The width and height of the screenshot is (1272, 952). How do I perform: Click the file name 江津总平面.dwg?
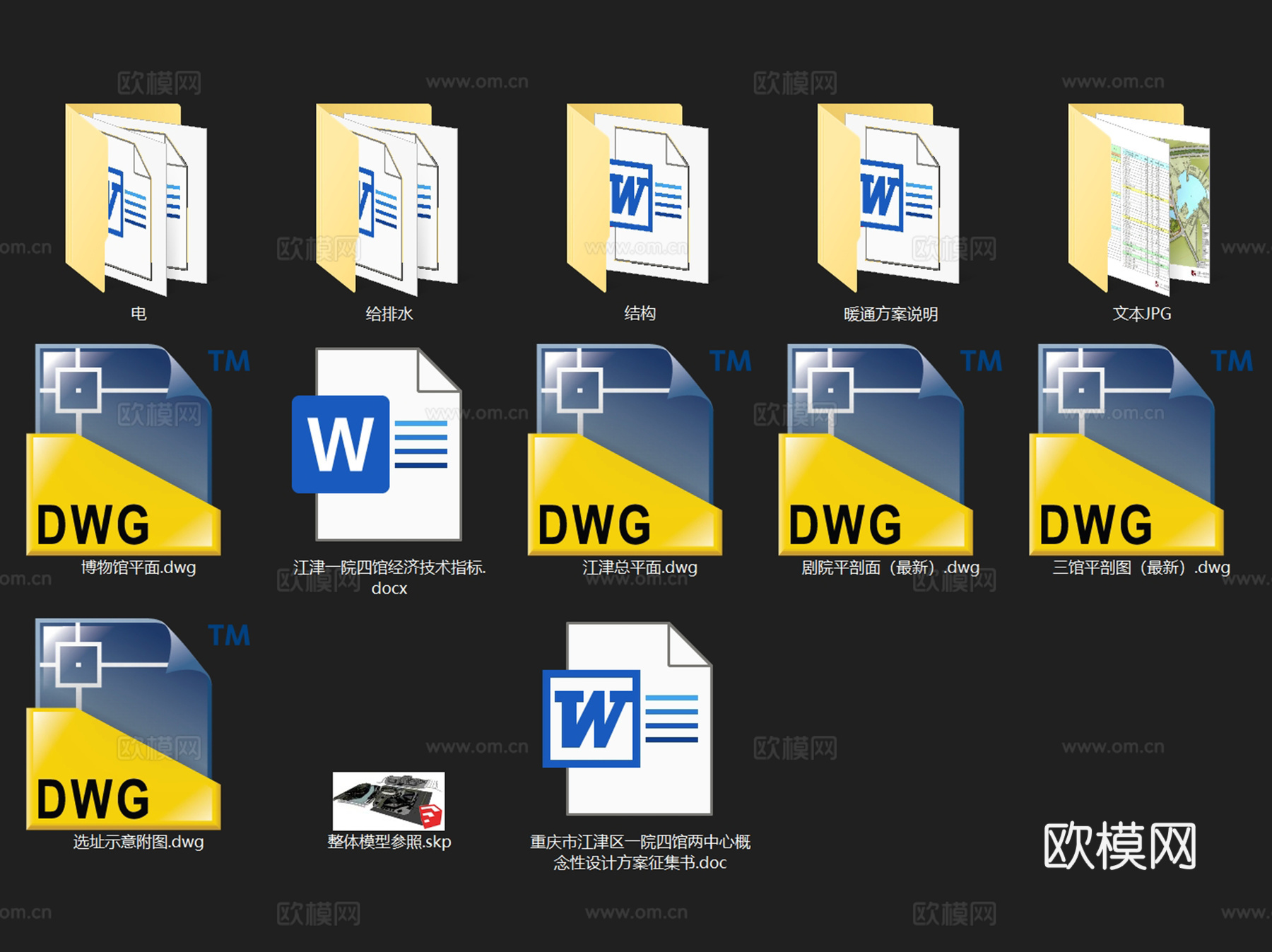(640, 568)
